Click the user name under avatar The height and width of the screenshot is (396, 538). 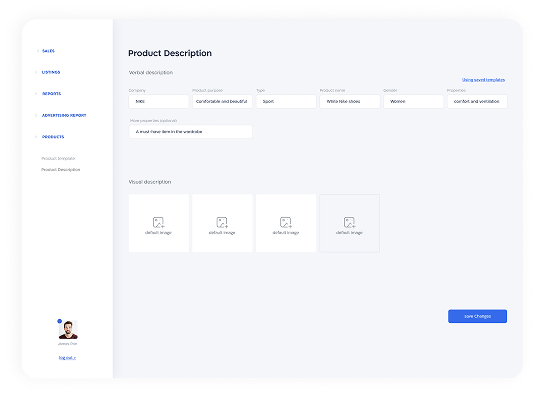tap(68, 343)
